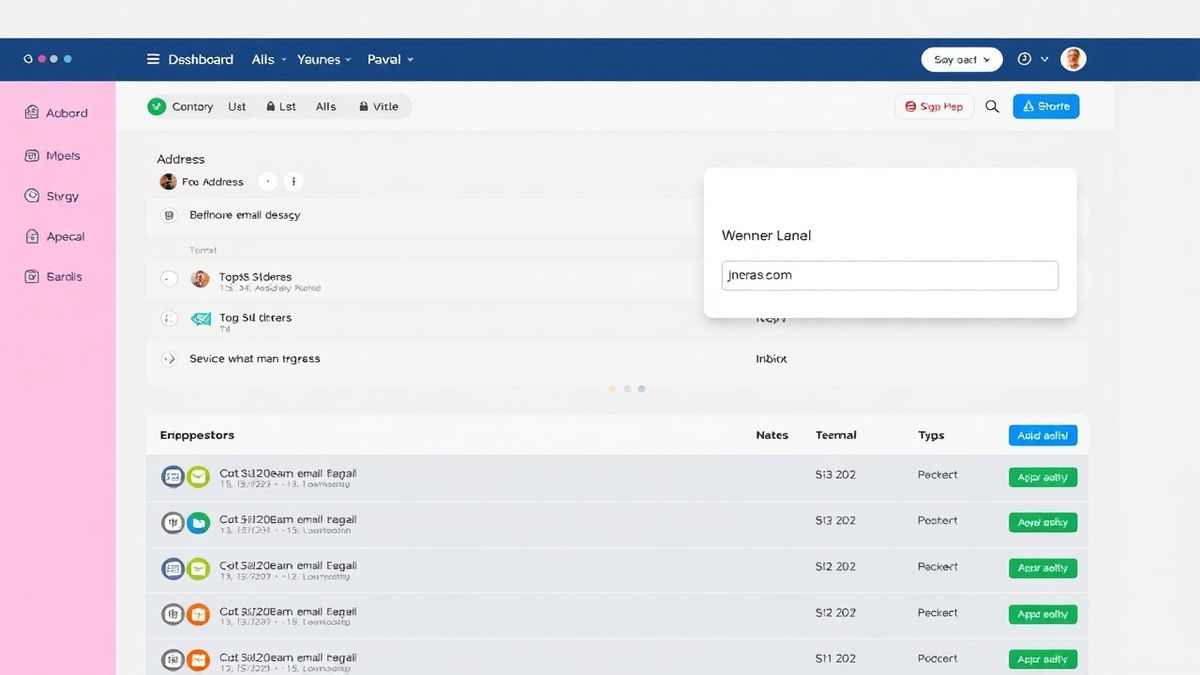Screen dimensions: 1200x675
Task: Go to Dashboard in the top bar
Action: [200, 60]
